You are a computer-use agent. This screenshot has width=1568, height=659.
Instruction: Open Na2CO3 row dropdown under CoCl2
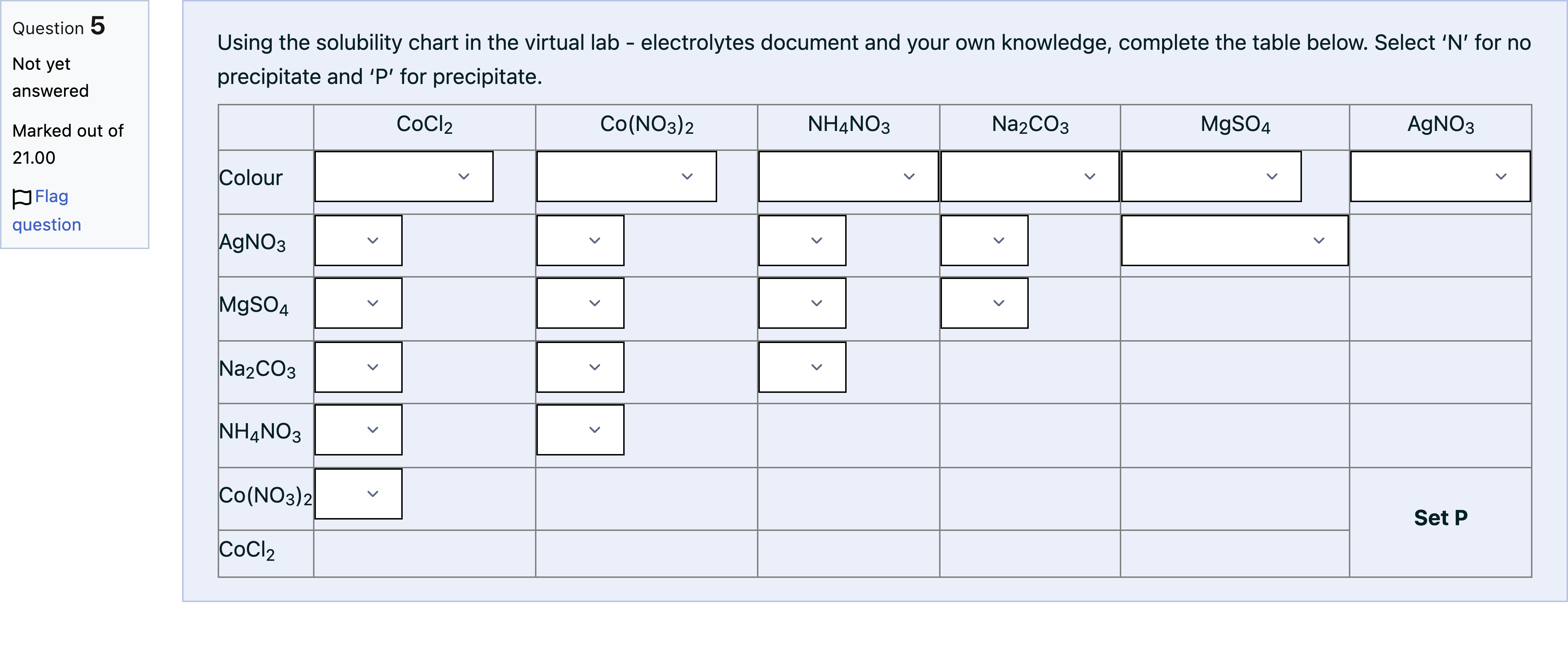pos(359,367)
